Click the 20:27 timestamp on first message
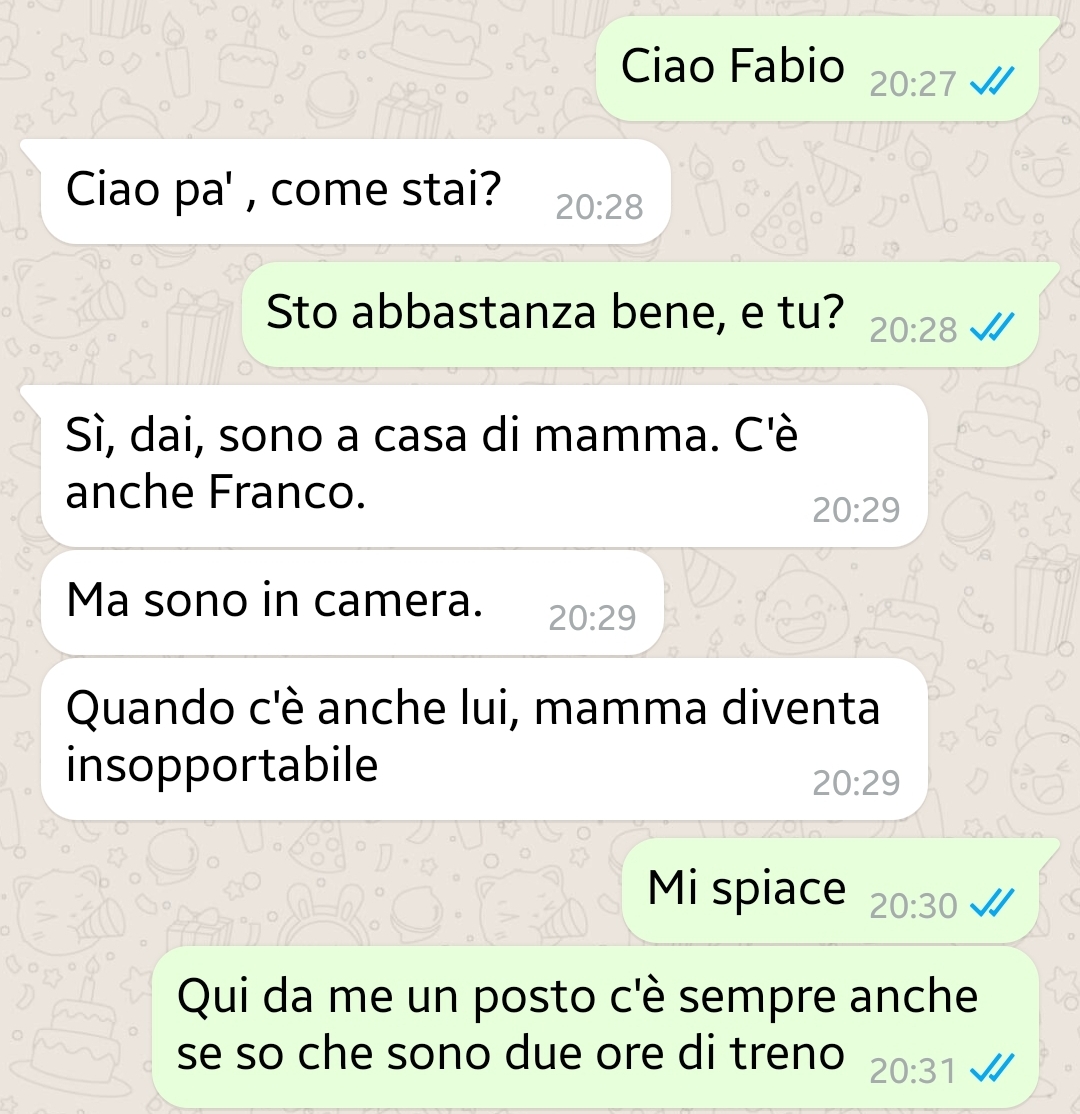Viewport: 1080px width, 1114px height. click(x=913, y=84)
